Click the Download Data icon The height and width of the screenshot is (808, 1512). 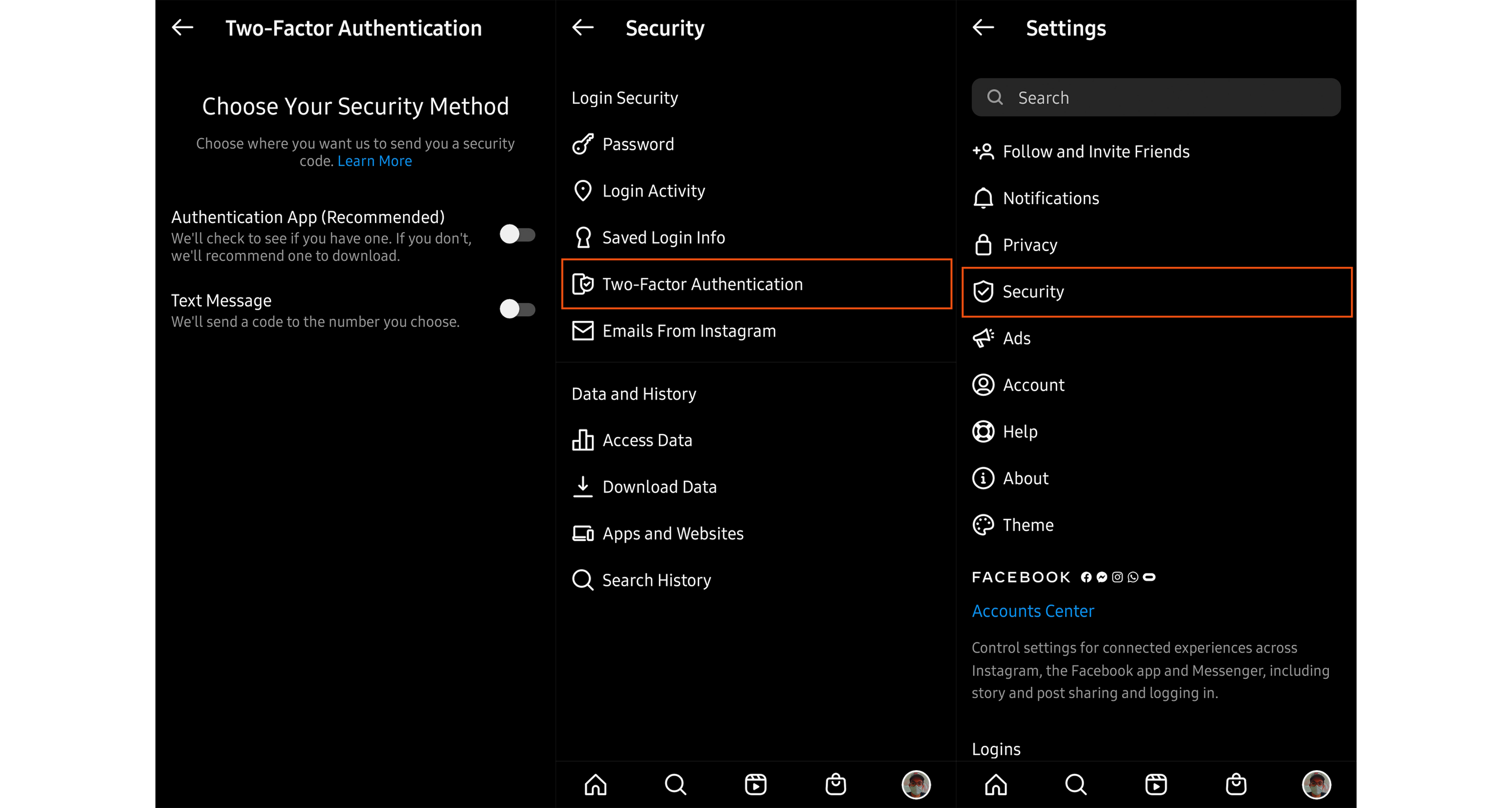[583, 487]
